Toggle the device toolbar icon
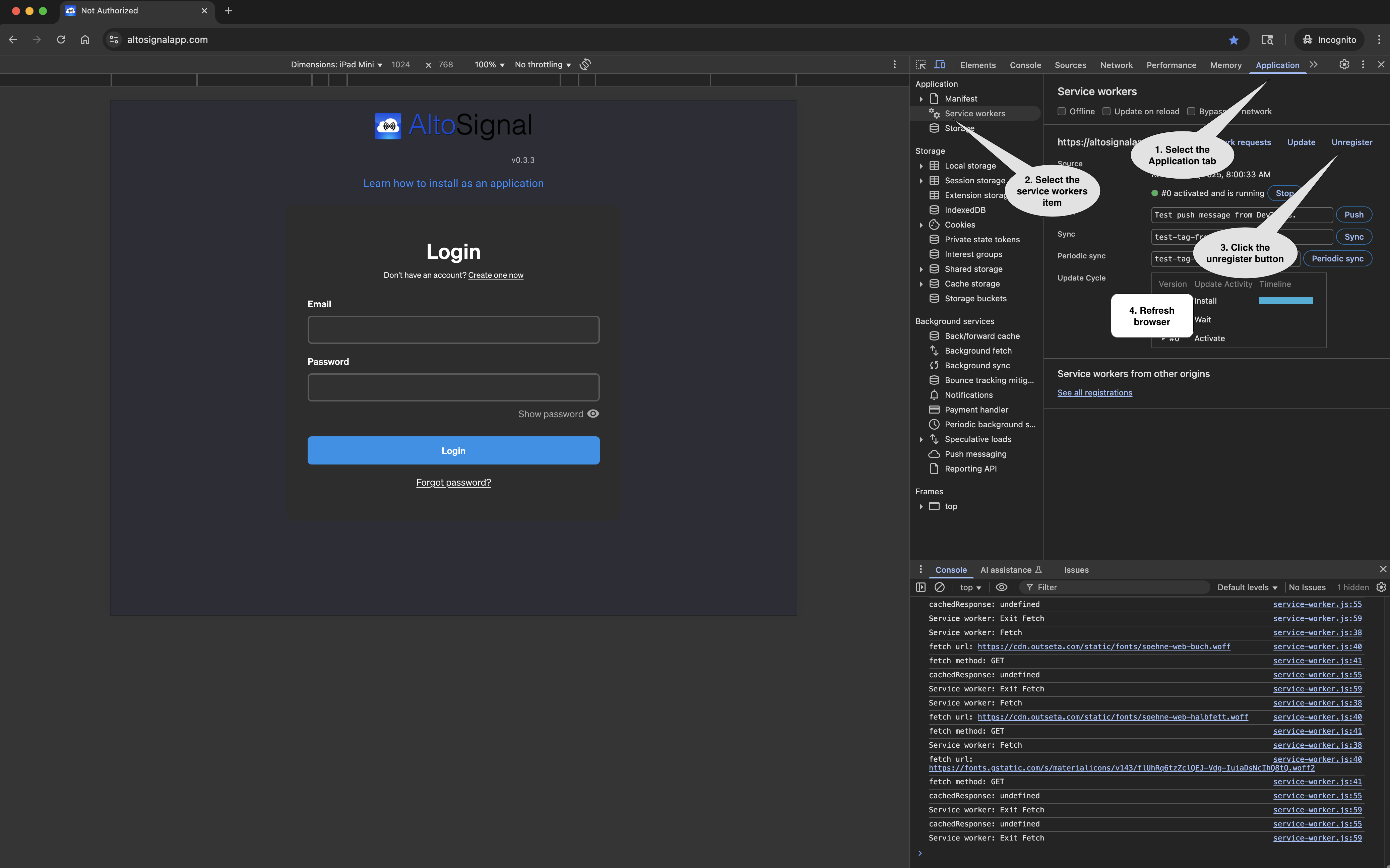1390x868 pixels. (940, 65)
